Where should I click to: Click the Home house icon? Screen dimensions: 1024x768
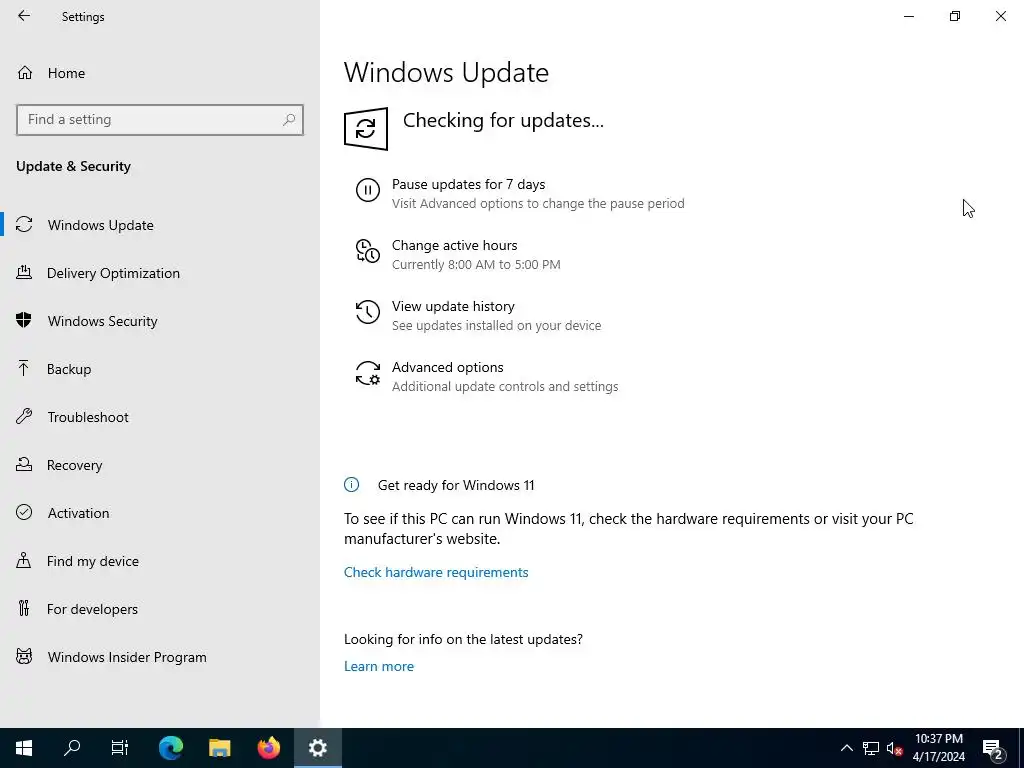click(25, 72)
